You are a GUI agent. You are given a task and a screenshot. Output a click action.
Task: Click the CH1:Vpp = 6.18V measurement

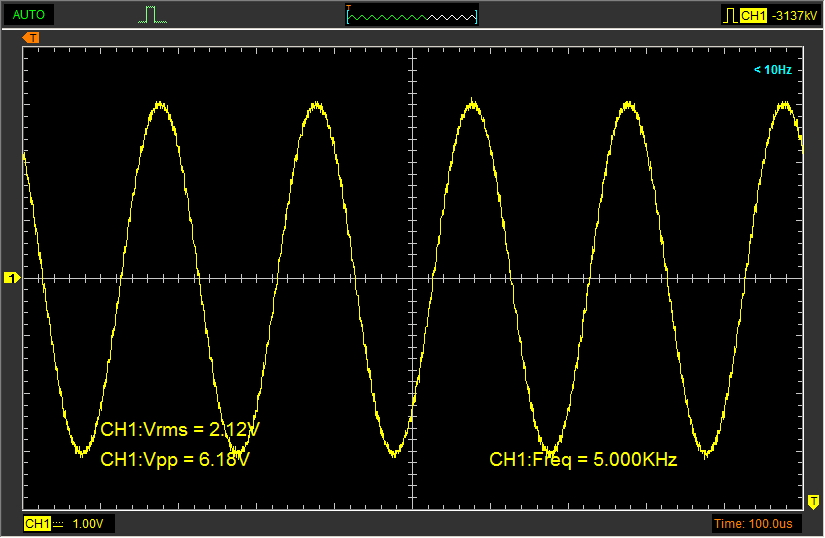point(175,459)
